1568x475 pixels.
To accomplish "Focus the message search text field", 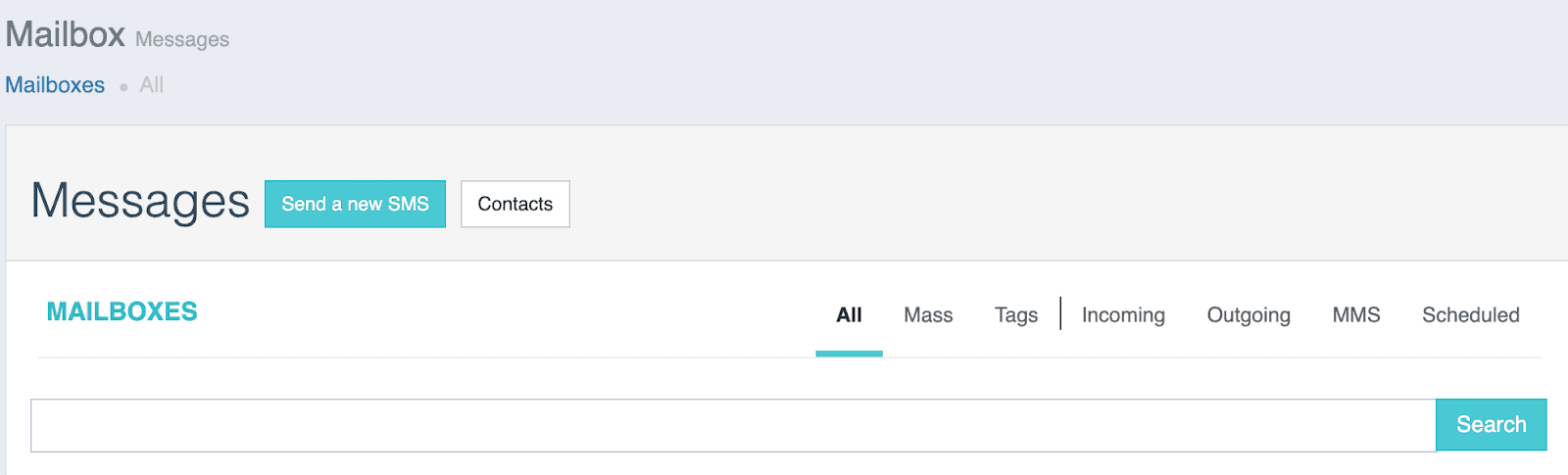I will [733, 425].
